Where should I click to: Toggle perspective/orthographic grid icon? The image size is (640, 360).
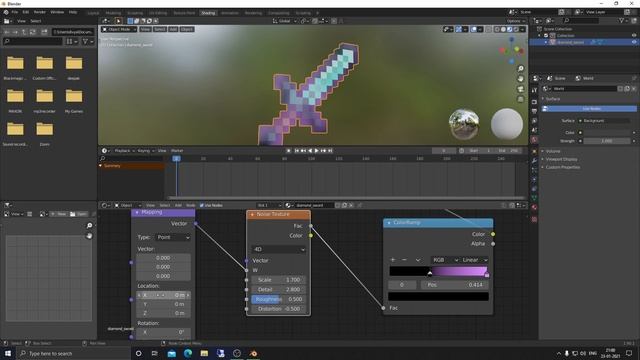(x=520, y=99)
